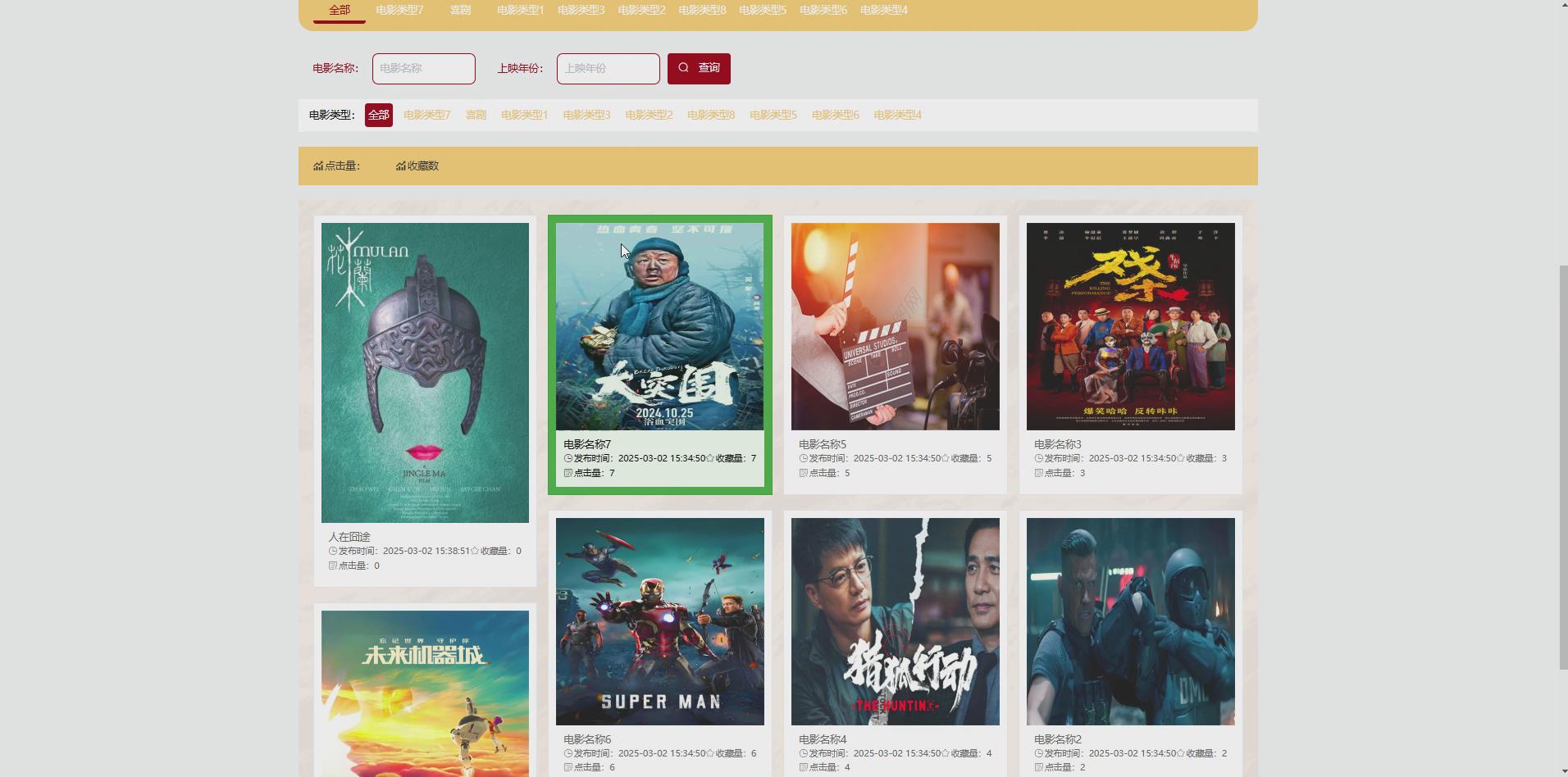Click the star icon on the 电影名称6 card
Screen dimensions: 1568x777
[710, 754]
